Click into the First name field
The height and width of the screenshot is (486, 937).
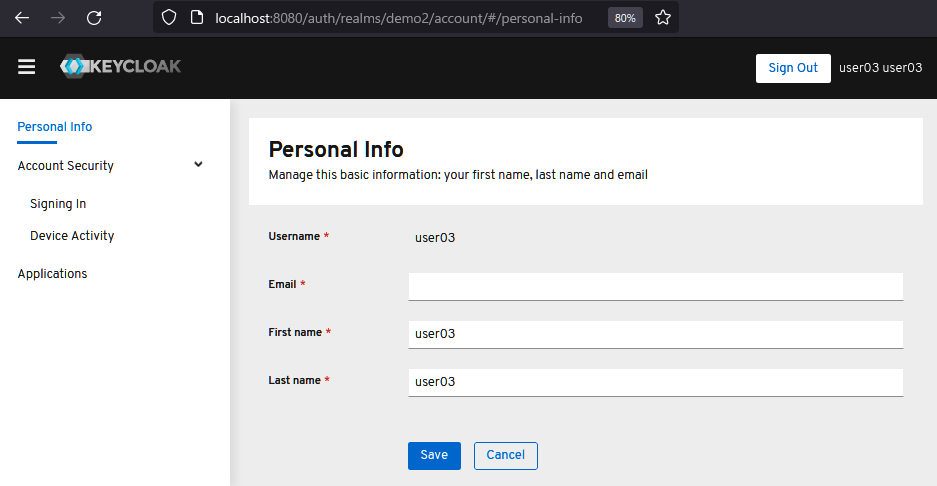pos(655,334)
